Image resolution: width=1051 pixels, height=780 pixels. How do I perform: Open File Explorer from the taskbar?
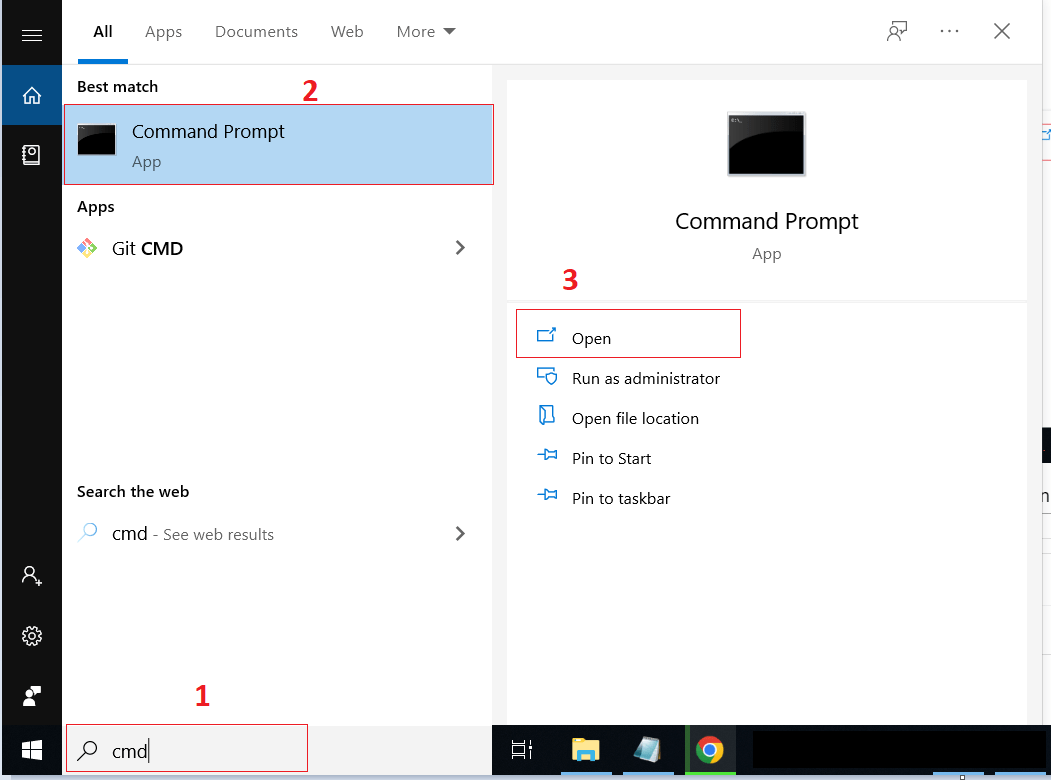pos(586,751)
